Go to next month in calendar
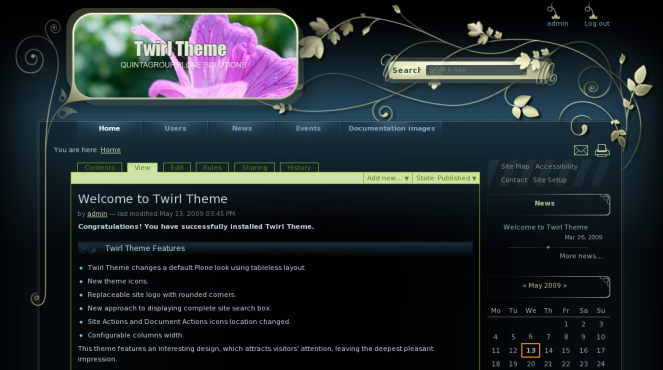Viewport: 663px width, 370px height. click(x=565, y=286)
